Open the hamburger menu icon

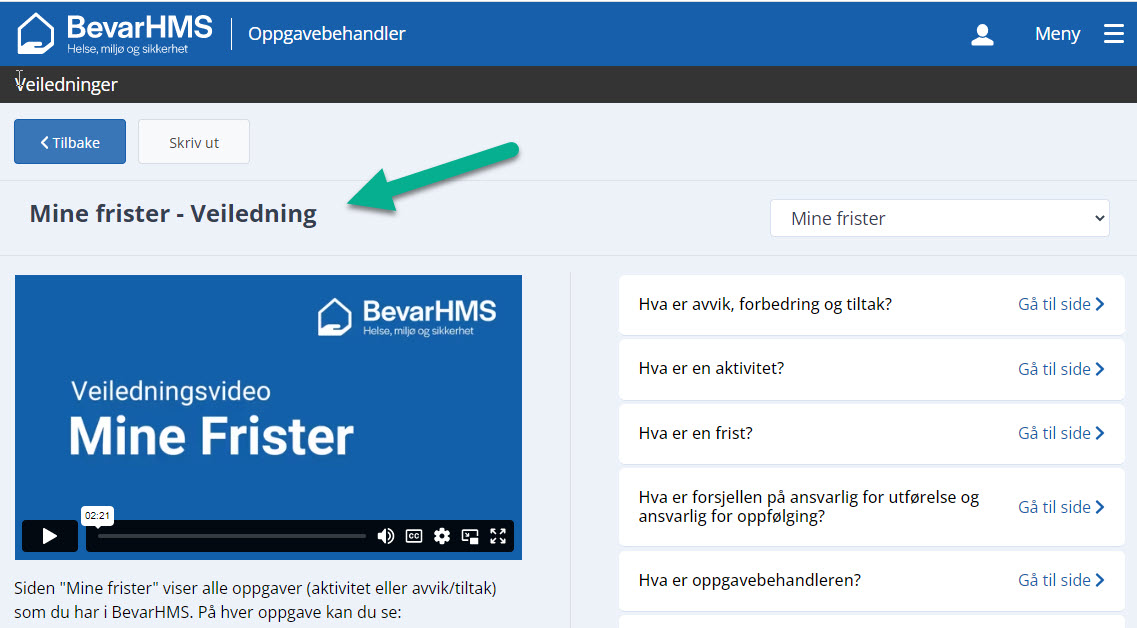1113,34
